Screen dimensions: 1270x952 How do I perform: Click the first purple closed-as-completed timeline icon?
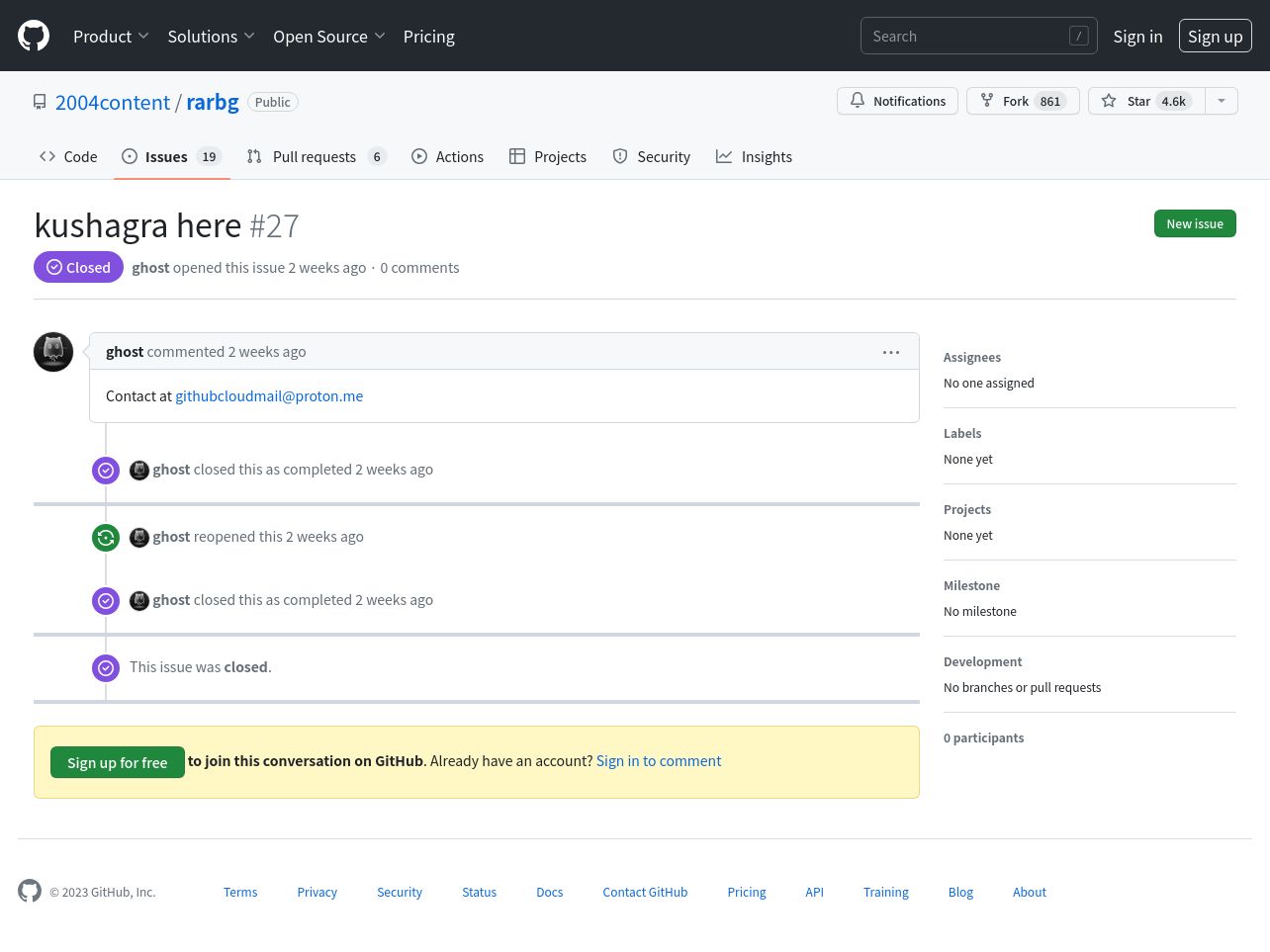tap(106, 471)
